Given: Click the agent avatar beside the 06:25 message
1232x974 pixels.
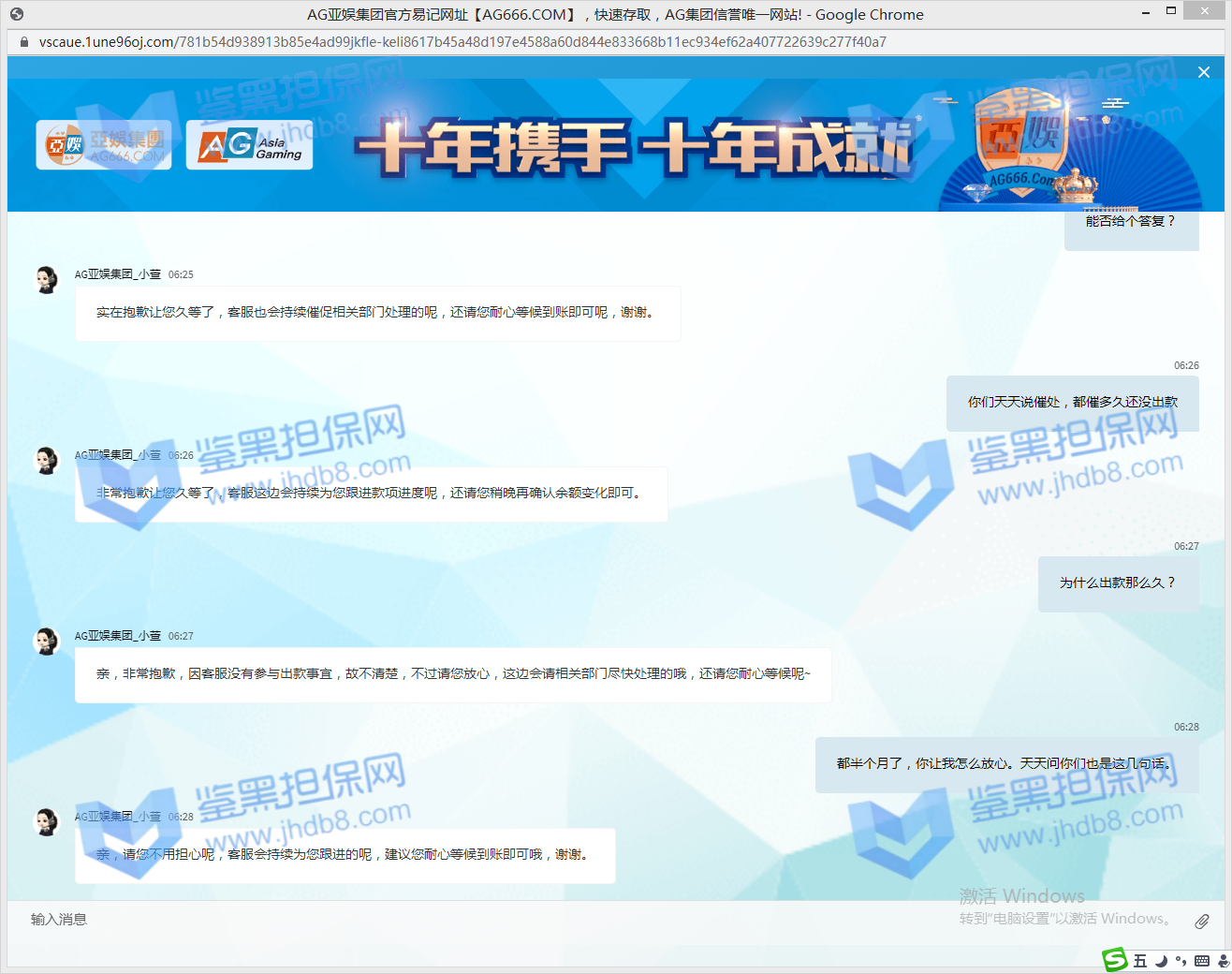Looking at the screenshot, I should pos(46,279).
